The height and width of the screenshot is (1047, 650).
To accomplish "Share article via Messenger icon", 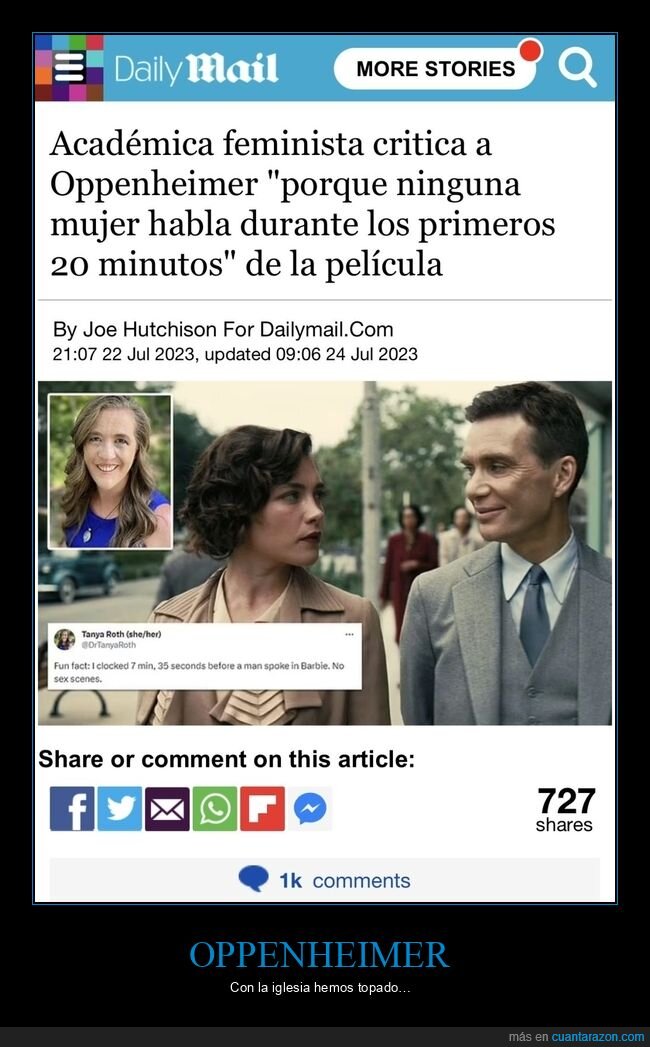I will pyautogui.click(x=310, y=809).
